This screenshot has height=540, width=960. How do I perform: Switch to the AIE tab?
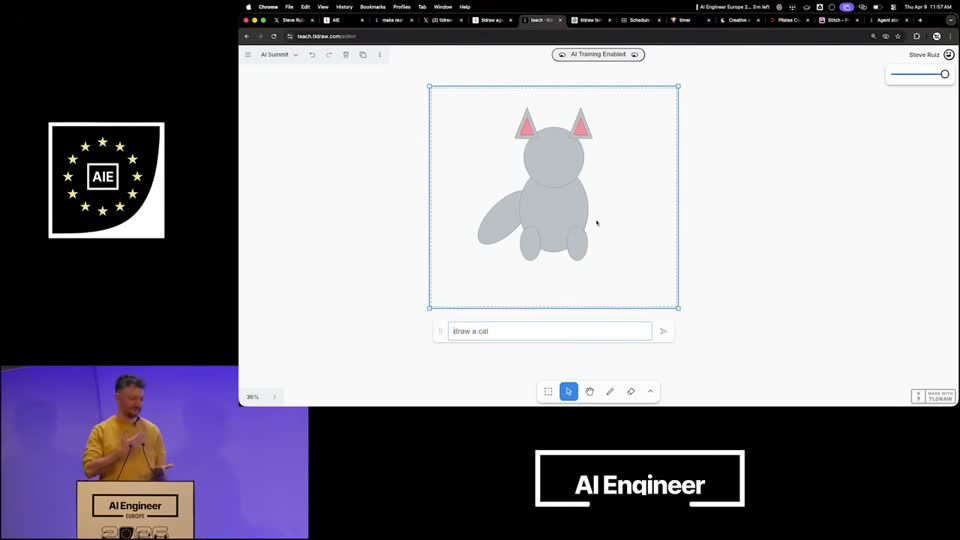click(343, 20)
